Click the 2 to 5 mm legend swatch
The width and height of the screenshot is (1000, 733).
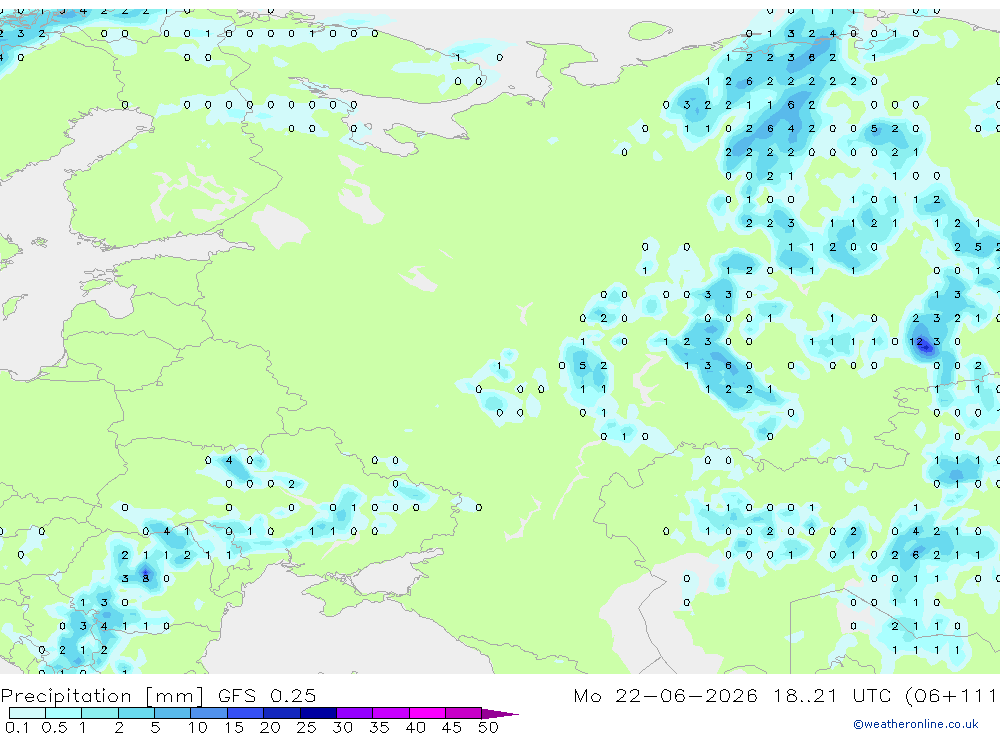(136, 713)
